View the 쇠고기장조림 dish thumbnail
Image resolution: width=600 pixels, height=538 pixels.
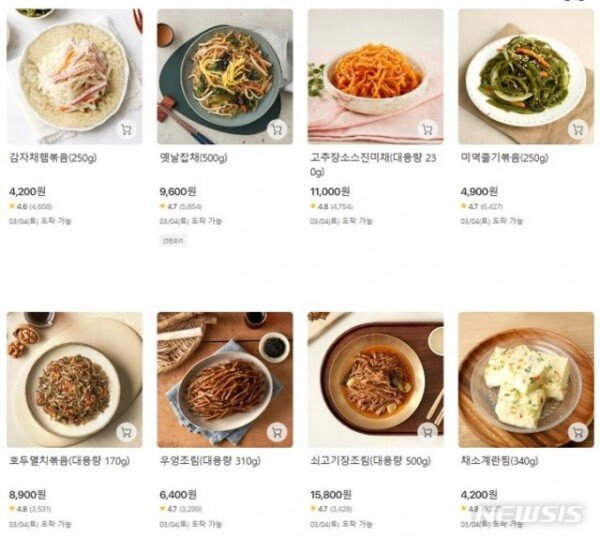[x=376, y=380]
